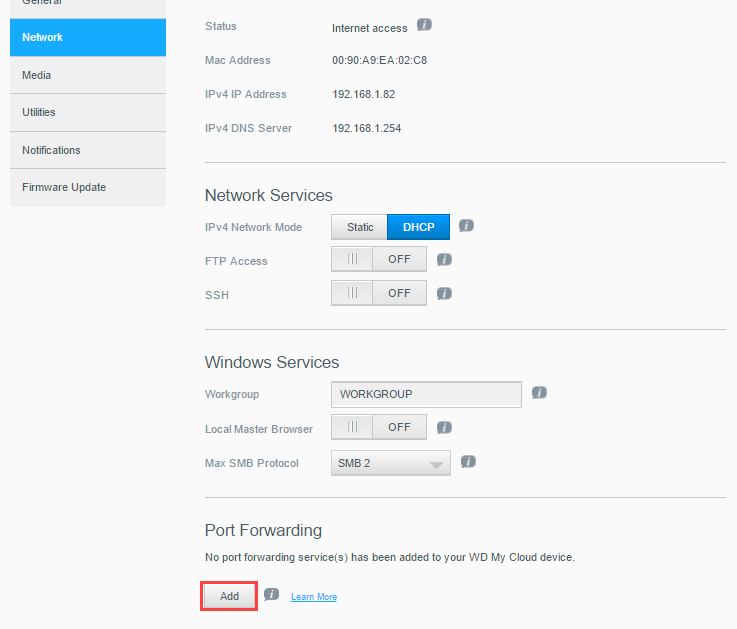Click the no port forwarding services message
This screenshot has width=737, height=629.
tap(390, 558)
